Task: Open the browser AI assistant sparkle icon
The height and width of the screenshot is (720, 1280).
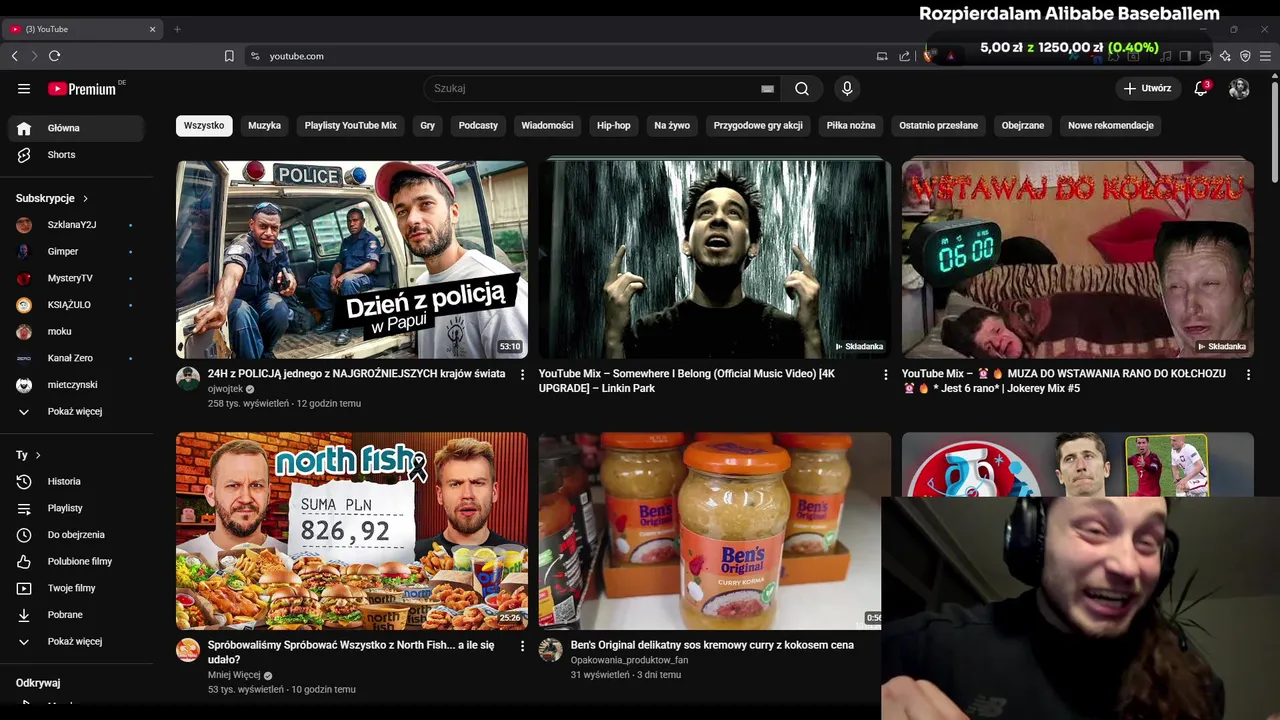Action: (1225, 56)
